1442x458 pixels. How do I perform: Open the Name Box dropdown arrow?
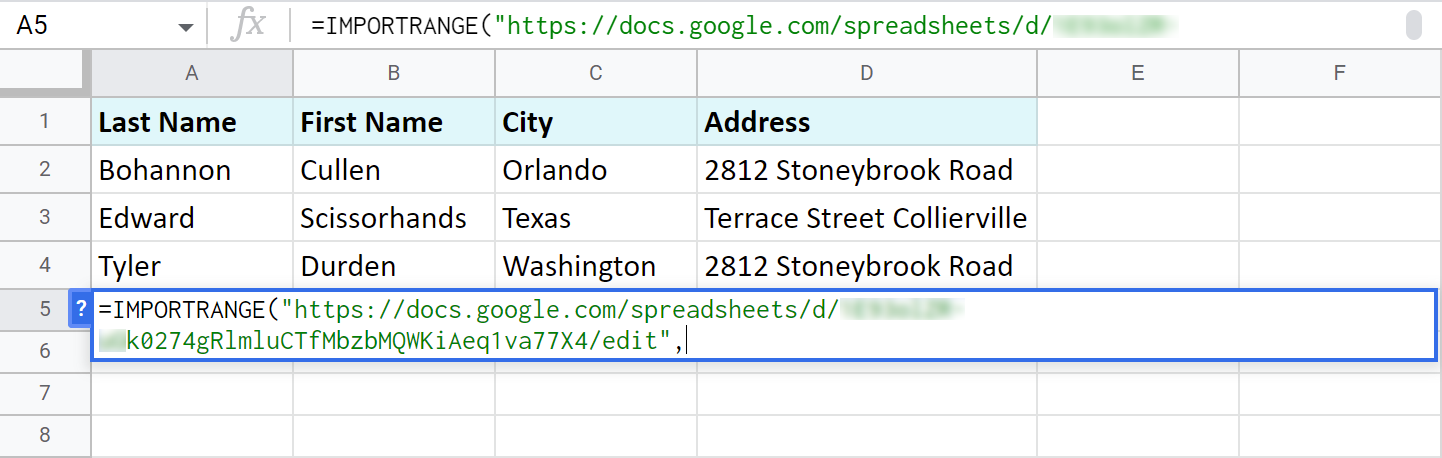185,26
